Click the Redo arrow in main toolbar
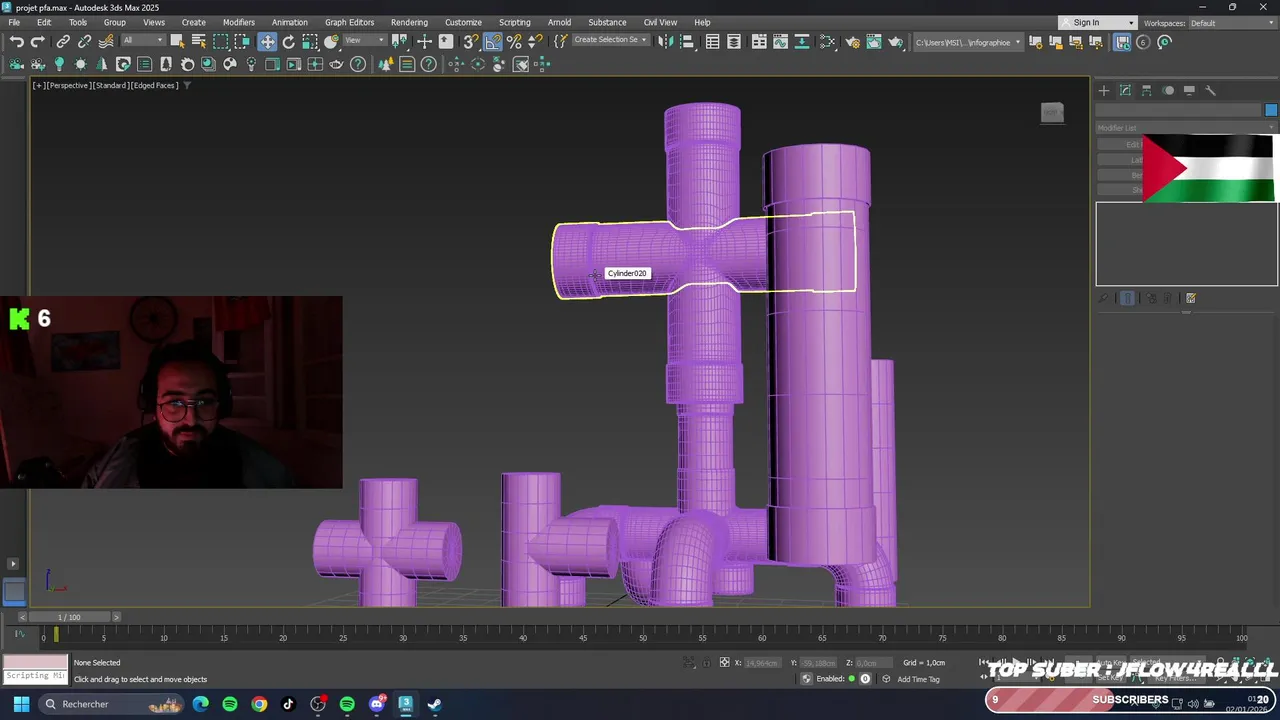Screen dimensions: 1280x720 37,42
